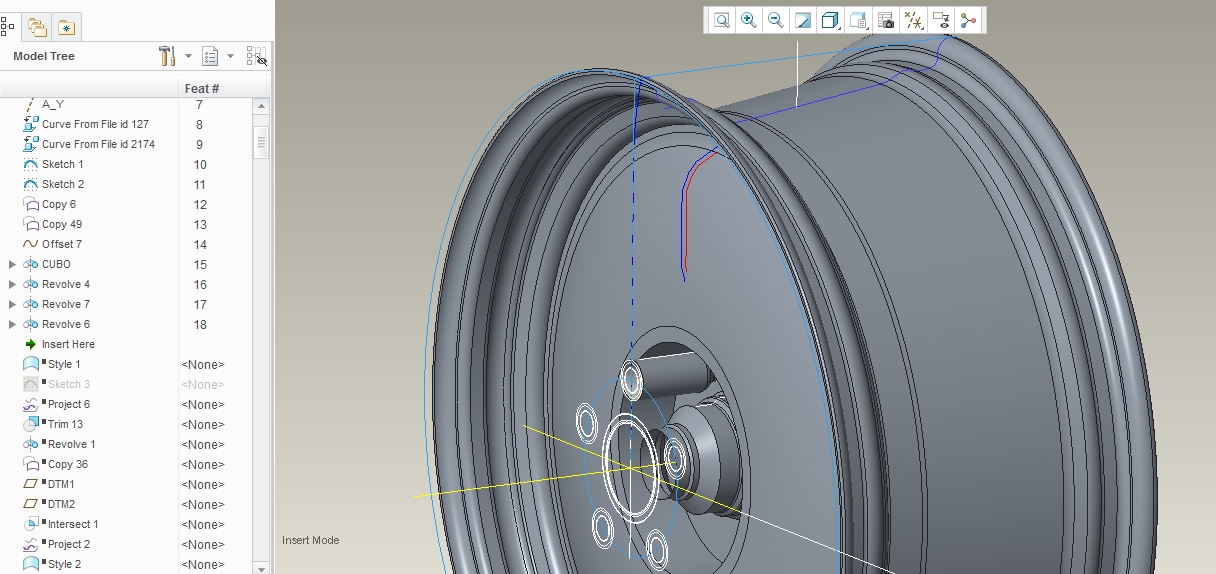The width and height of the screenshot is (1216, 574).
Task: Select the Project 2 feature
Action: pos(69,544)
